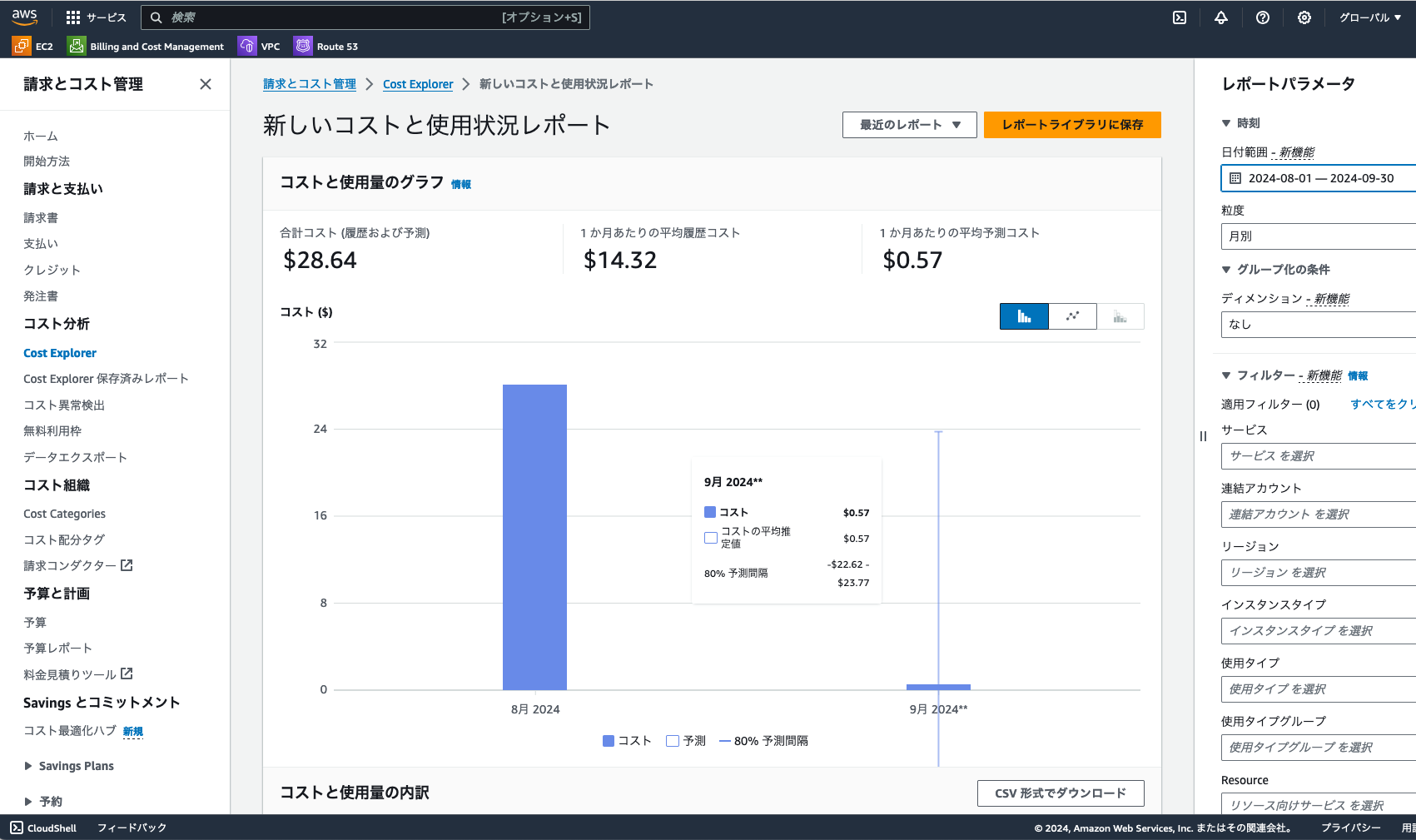Open notifications bell icon
The image size is (1416, 840).
1221,17
